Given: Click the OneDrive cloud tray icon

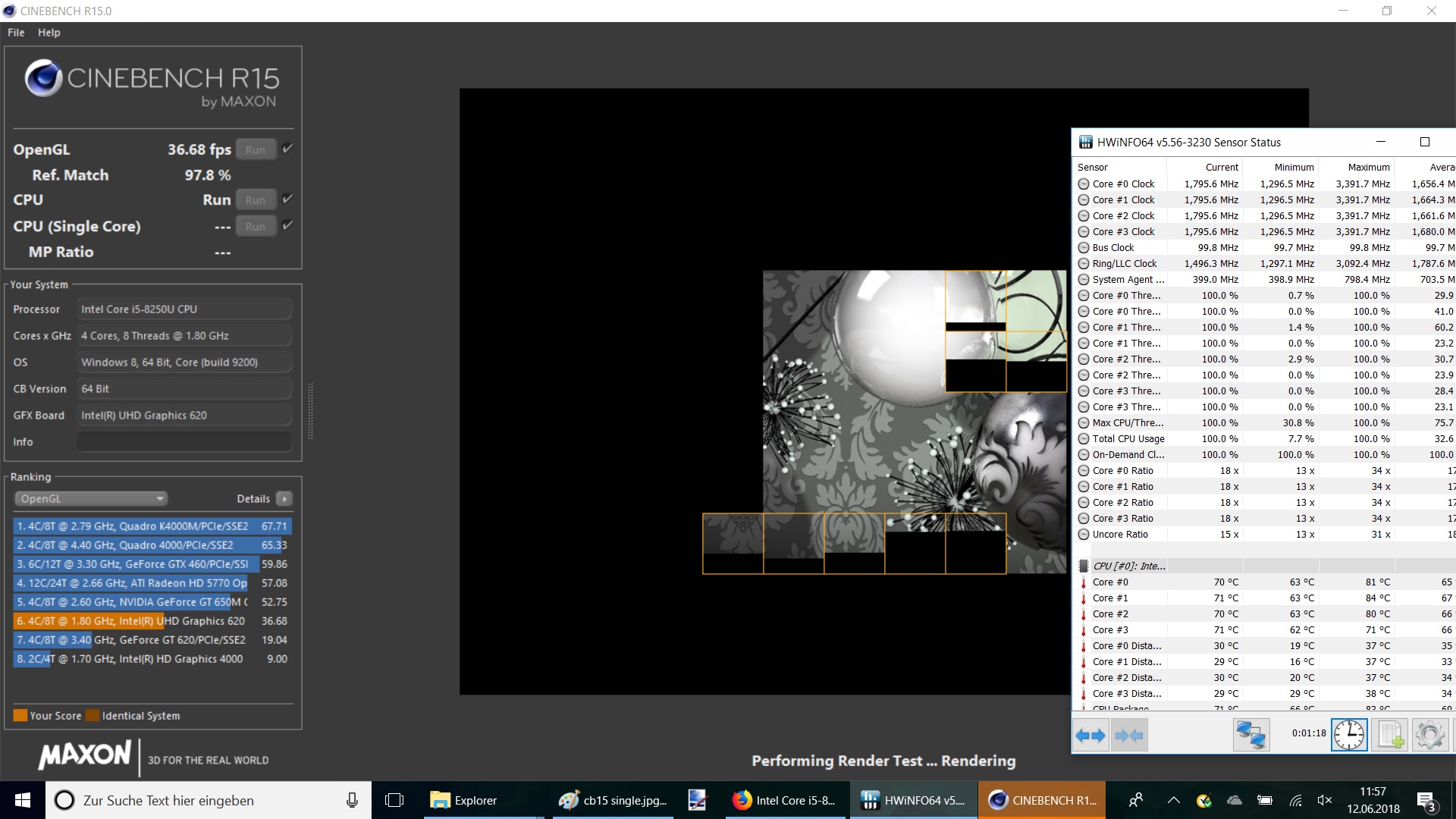Looking at the screenshot, I should (x=1235, y=800).
